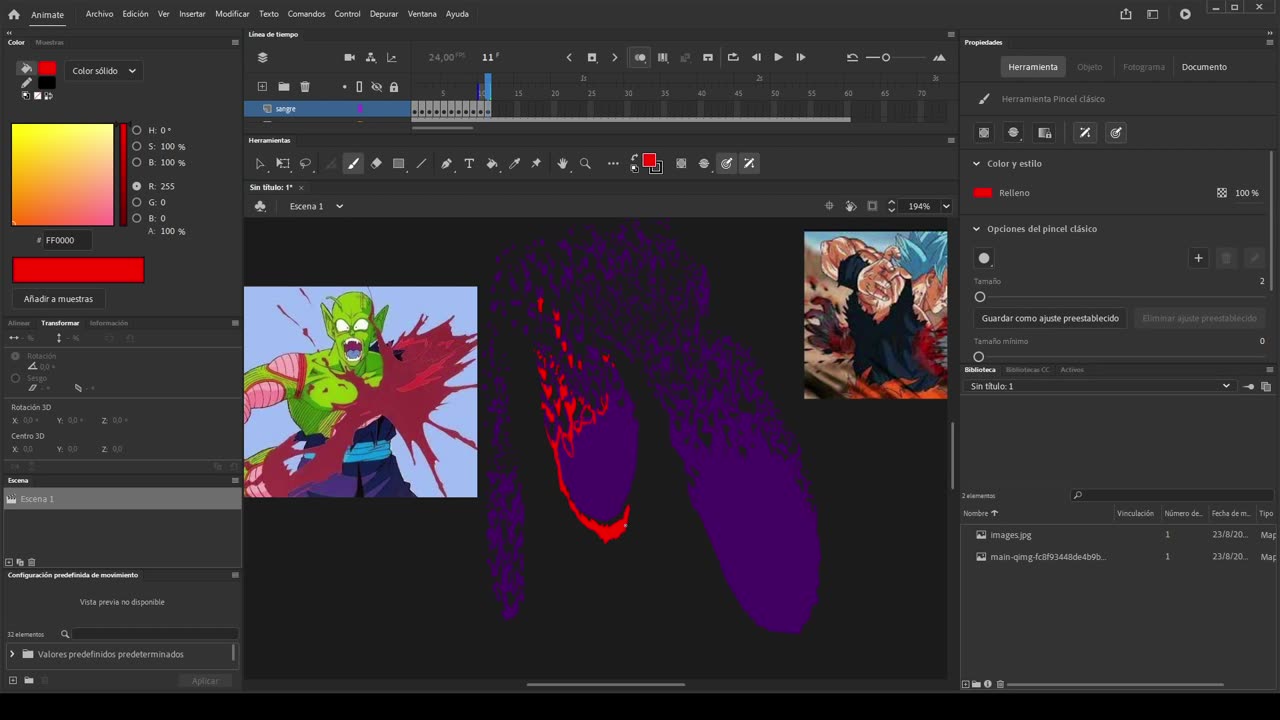The height and width of the screenshot is (720, 1280).
Task: Select the Zoom magnifier tool
Action: [x=585, y=163]
